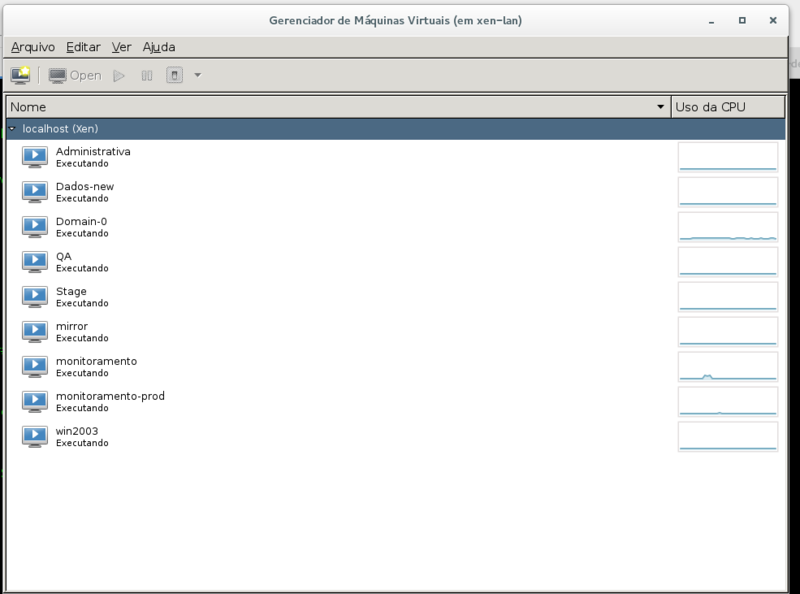Image resolution: width=800 pixels, height=594 pixels.
Task: Select the Stage VM name
Action: tap(71, 291)
